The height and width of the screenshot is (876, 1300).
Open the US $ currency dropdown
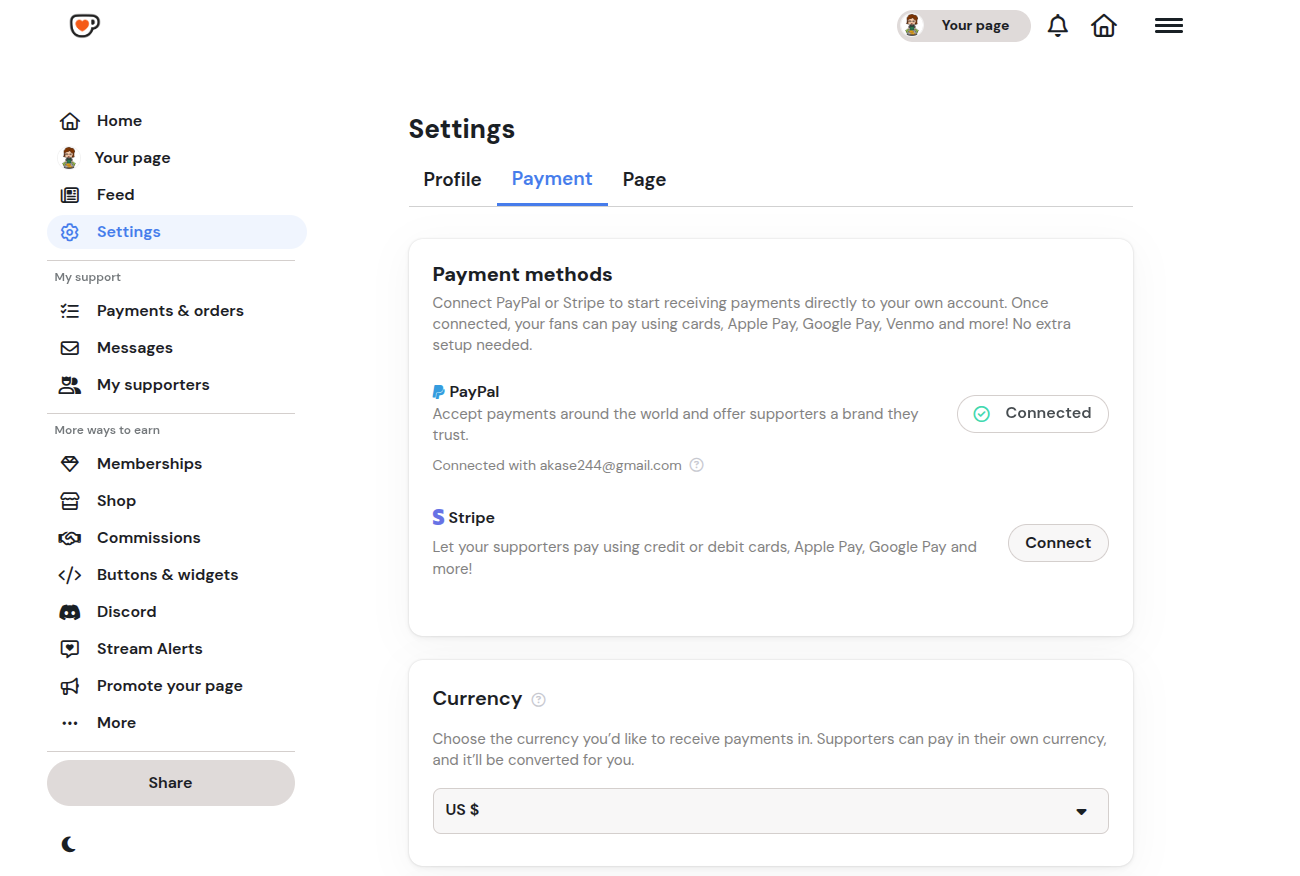pos(770,811)
